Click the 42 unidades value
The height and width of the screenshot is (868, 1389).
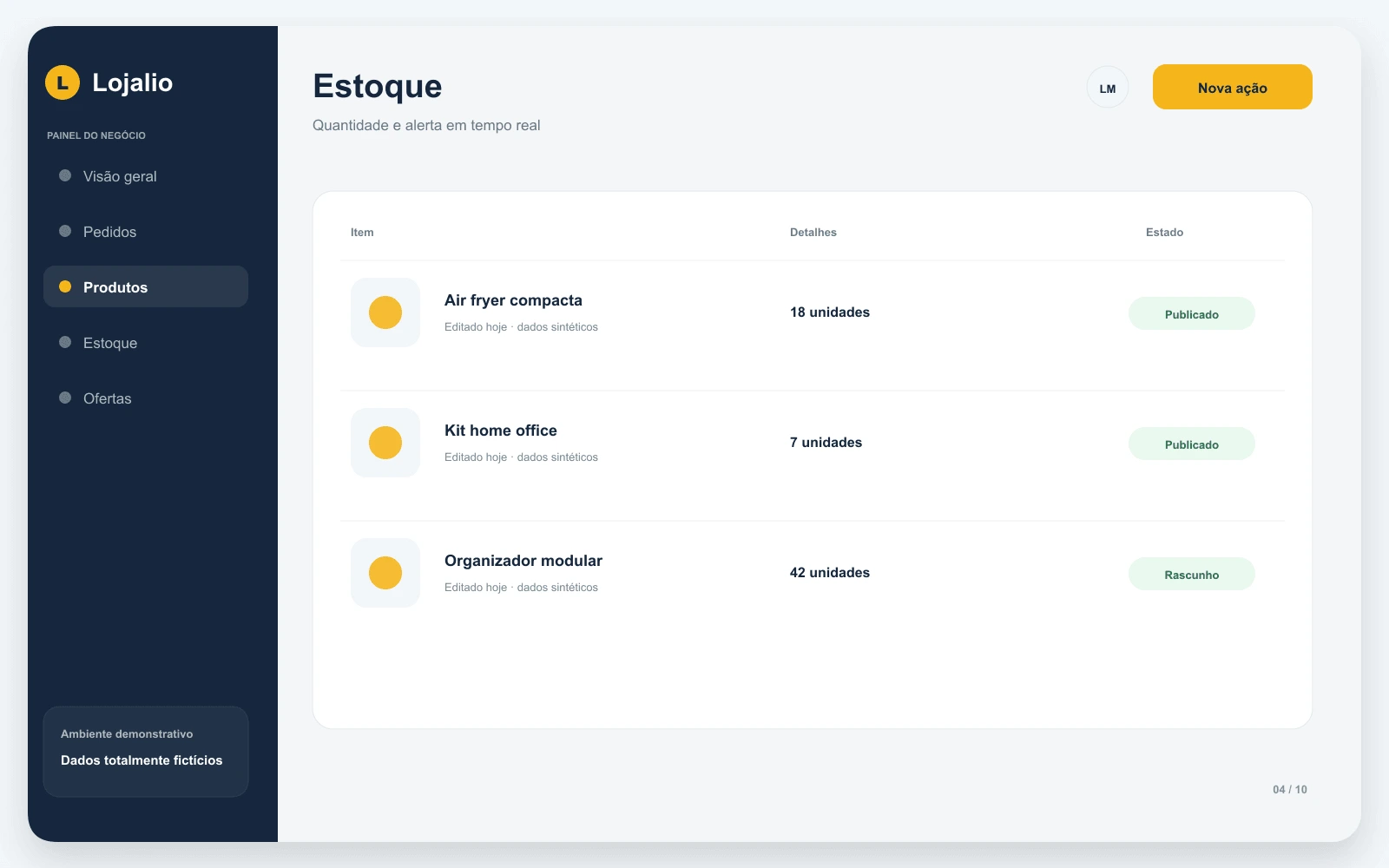point(830,573)
